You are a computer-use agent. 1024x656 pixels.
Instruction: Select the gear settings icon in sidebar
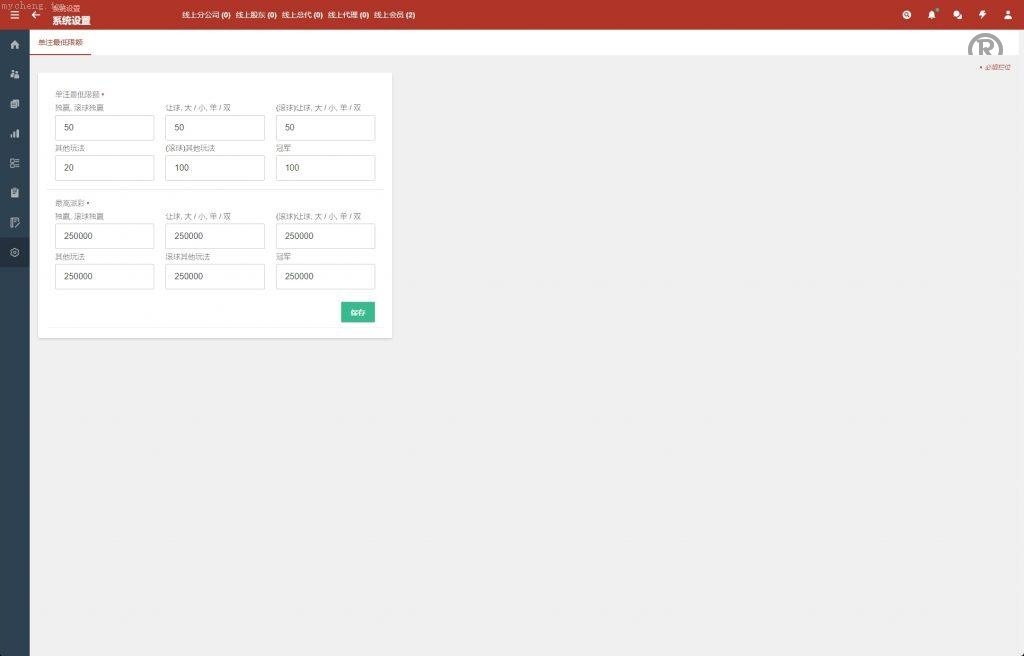14,252
